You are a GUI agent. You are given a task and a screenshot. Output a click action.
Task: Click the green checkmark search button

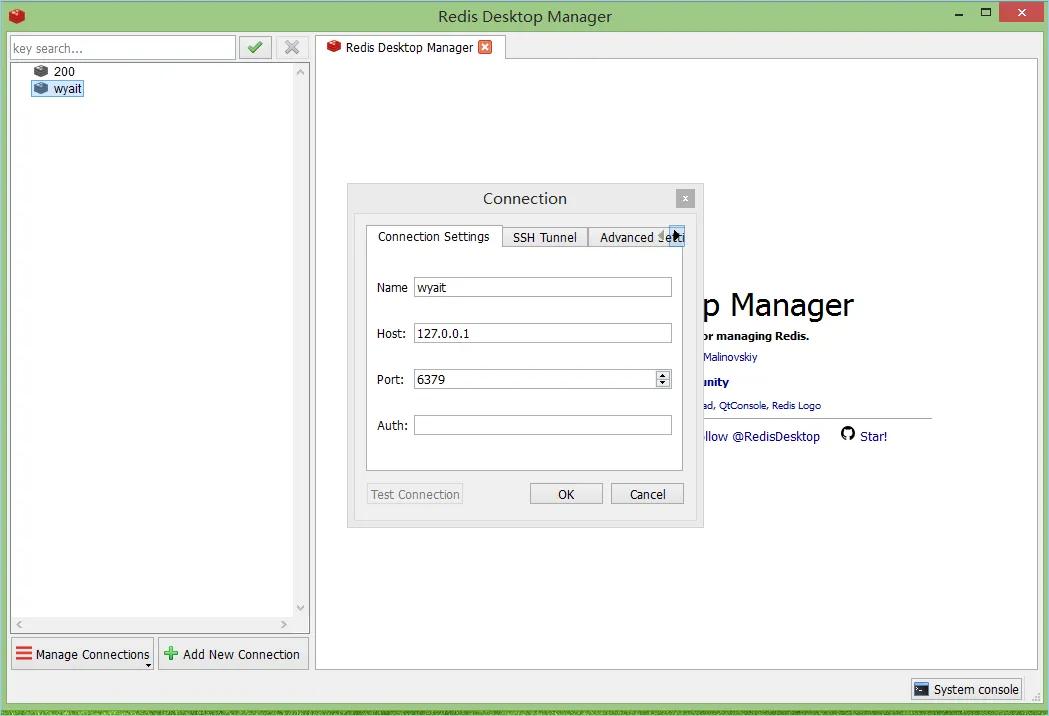point(255,48)
